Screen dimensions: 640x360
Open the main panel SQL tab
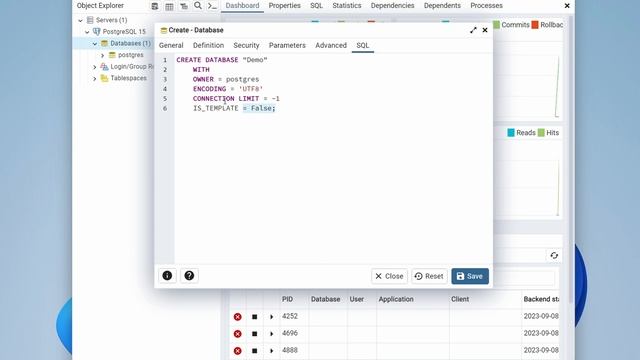316,6
